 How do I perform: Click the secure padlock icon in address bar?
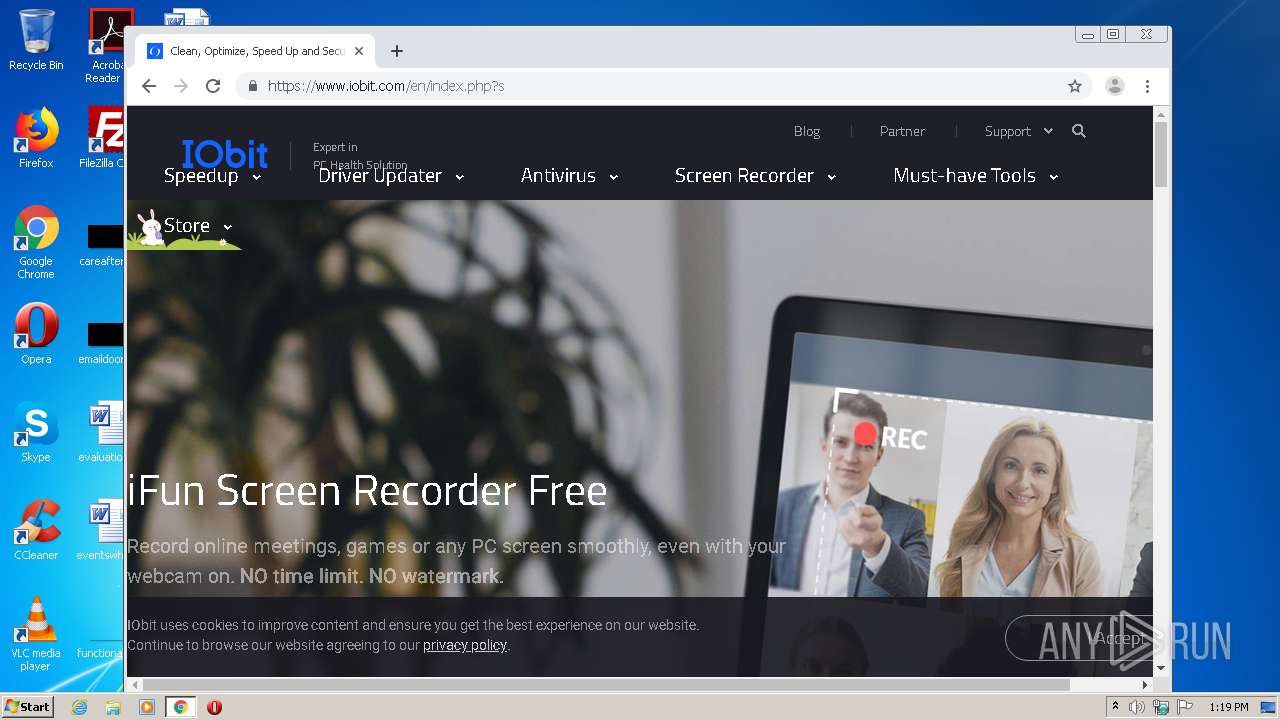coord(251,86)
